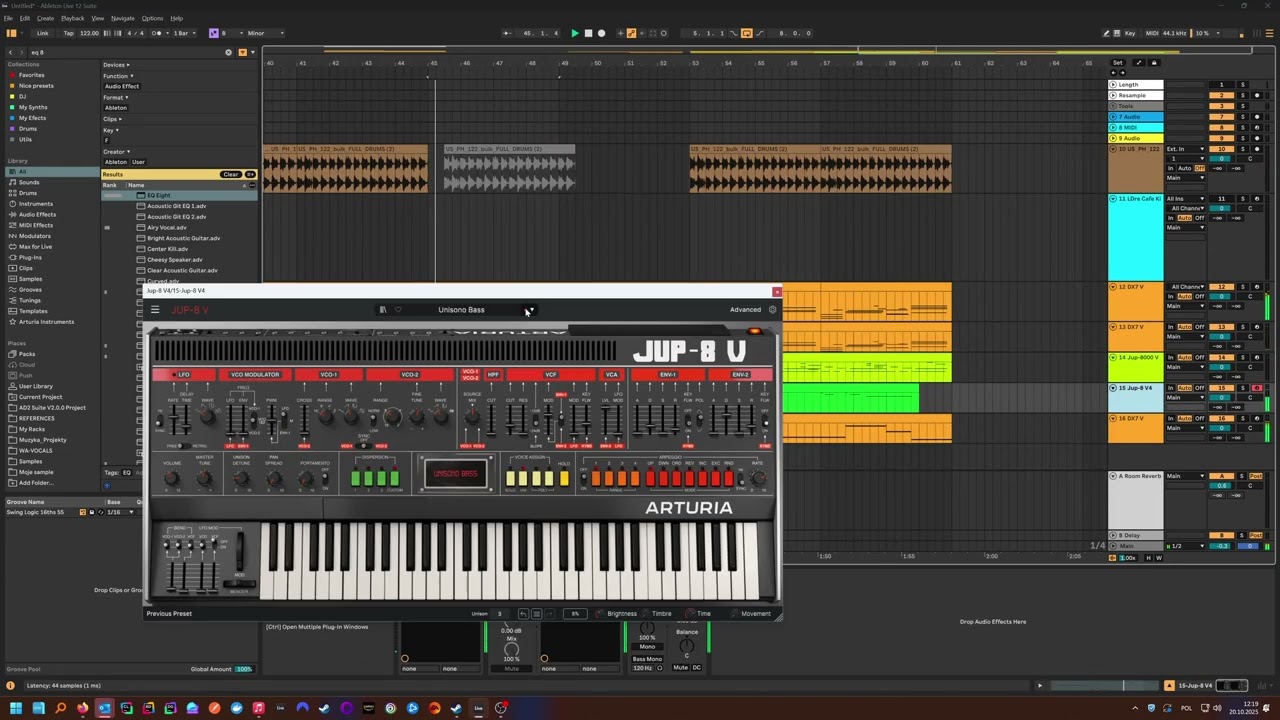The image size is (1280, 720).
Task: Adjust the Brightness macro knob
Action: (600, 614)
